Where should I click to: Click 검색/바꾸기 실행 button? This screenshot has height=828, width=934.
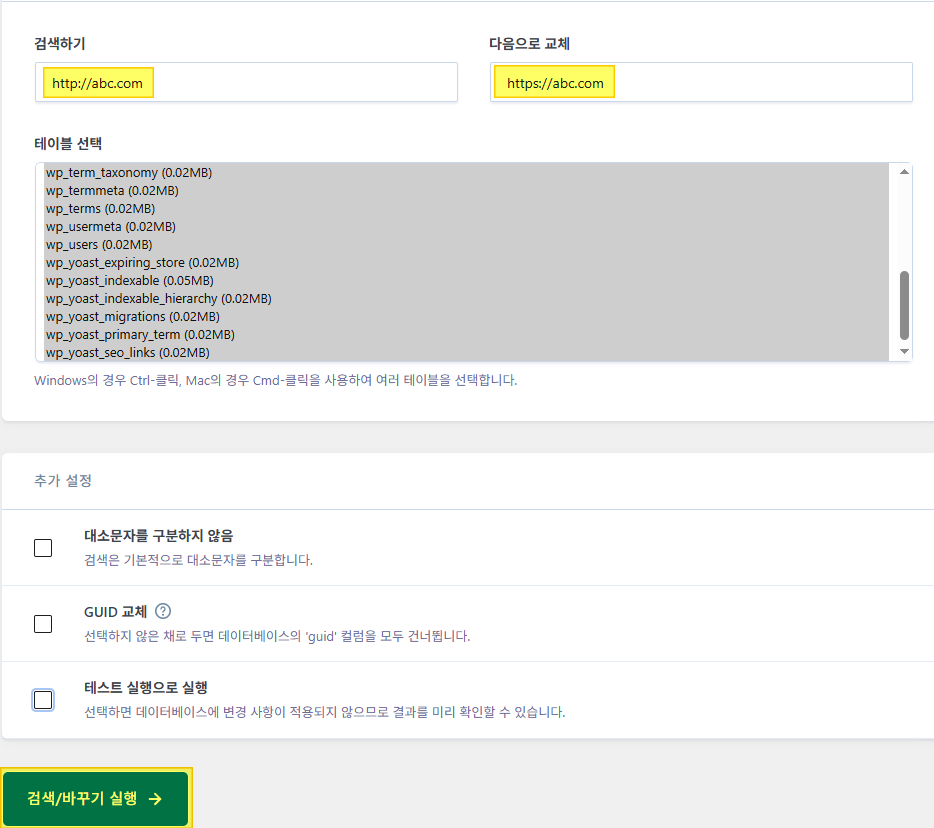96,798
